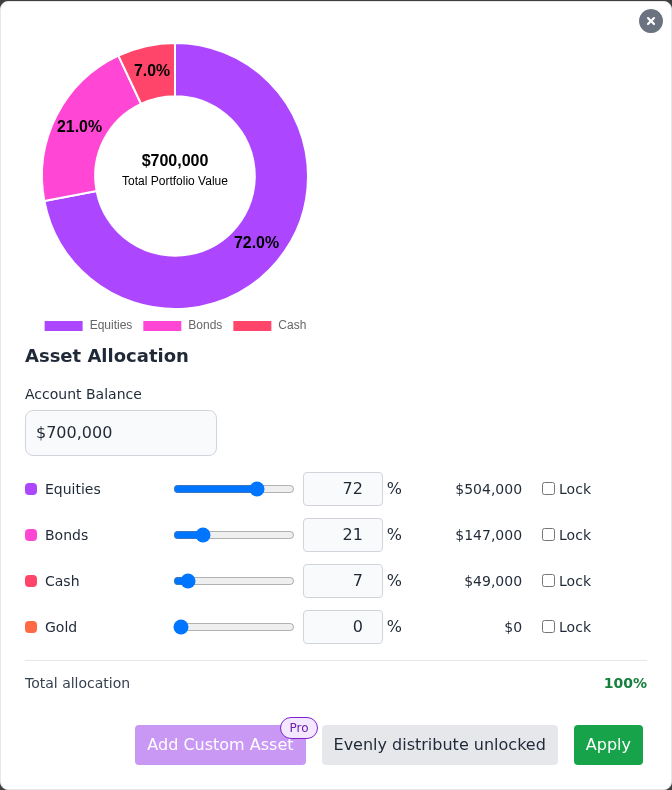
Task: Click the Gold percentage field
Action: (x=343, y=627)
